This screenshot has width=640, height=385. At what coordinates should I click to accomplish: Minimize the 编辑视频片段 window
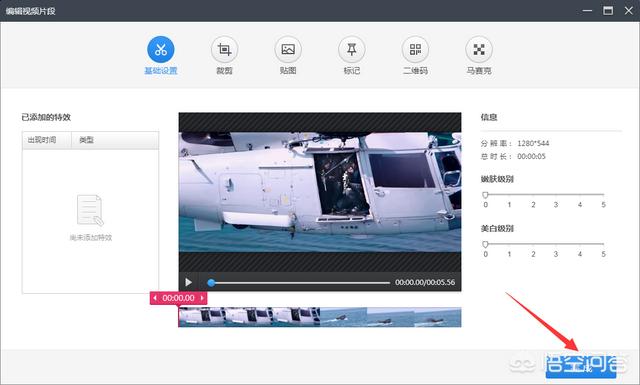coord(587,11)
